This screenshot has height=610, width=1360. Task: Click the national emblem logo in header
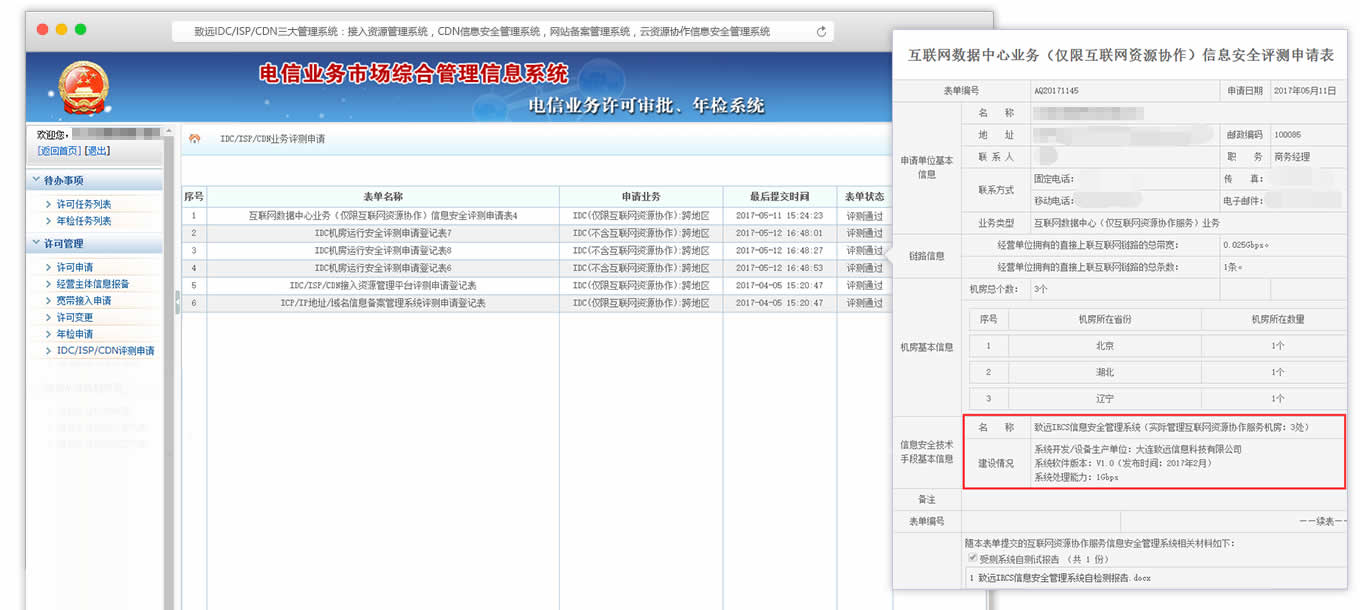(82, 88)
